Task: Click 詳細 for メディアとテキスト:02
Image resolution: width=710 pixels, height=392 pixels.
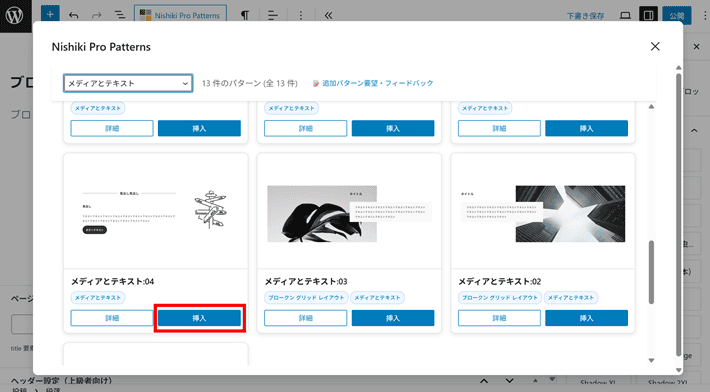Action: pos(499,318)
